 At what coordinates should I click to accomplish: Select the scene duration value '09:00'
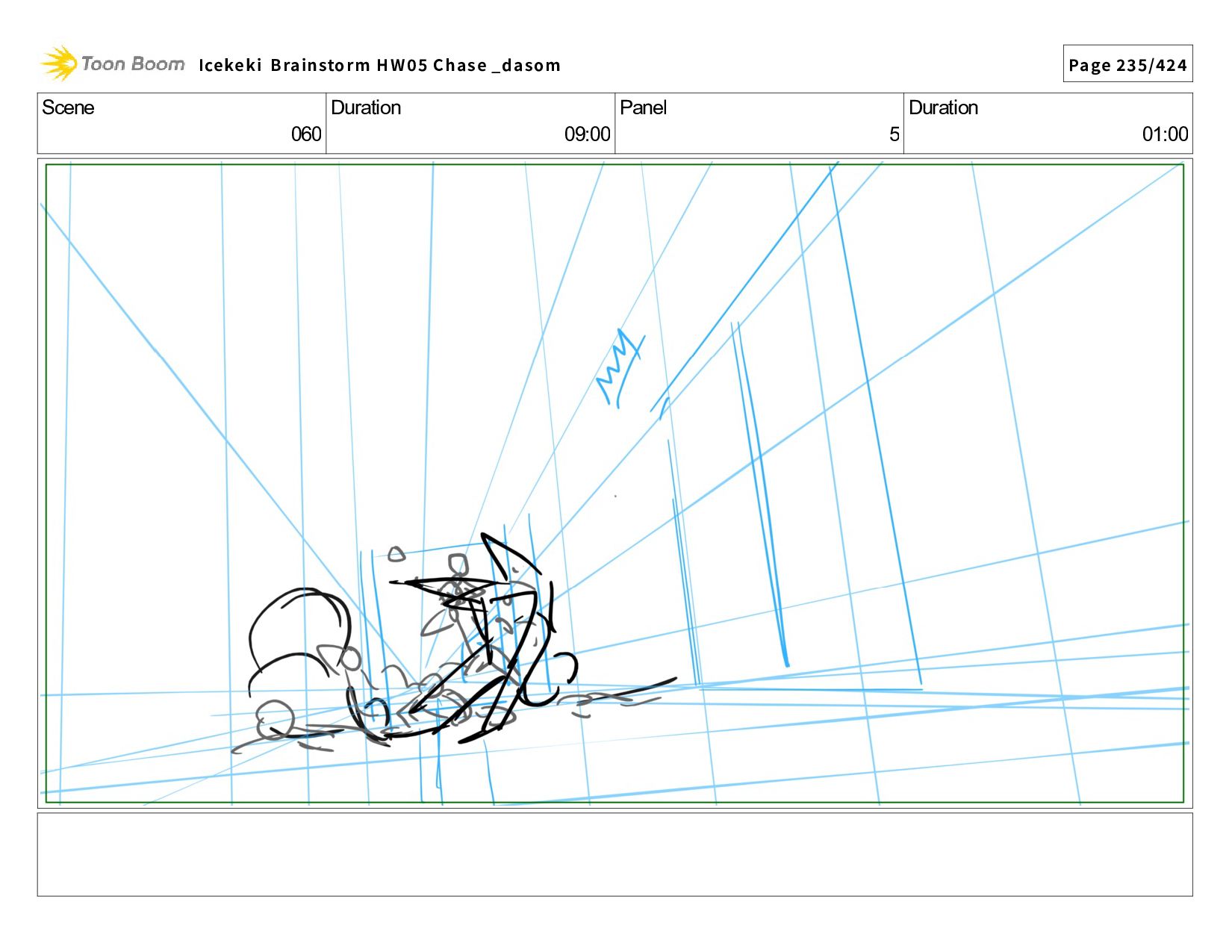[x=587, y=134]
